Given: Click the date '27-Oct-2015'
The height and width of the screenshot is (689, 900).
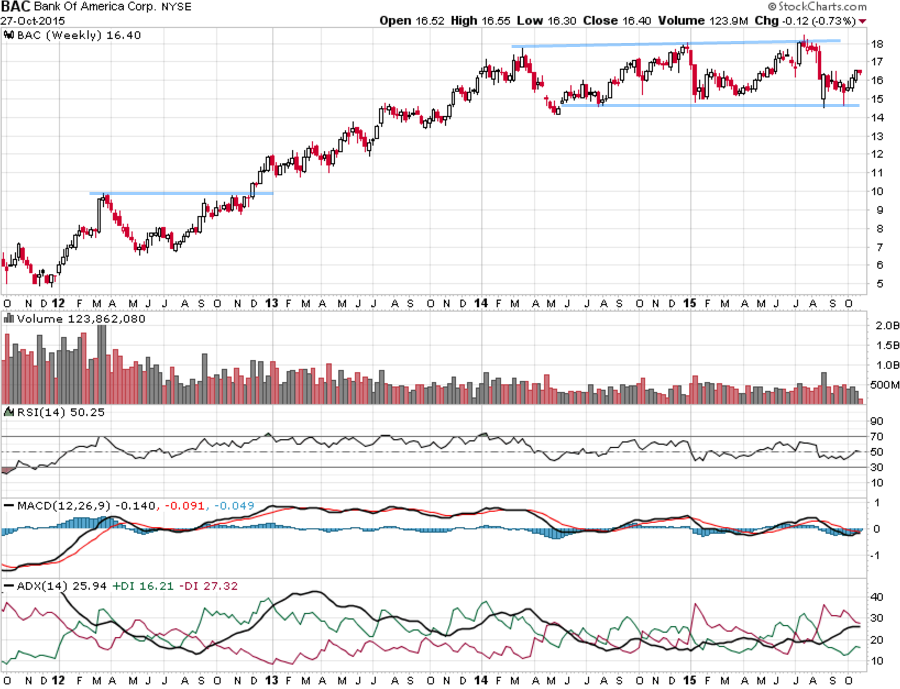Looking at the screenshot, I should click(32, 21).
